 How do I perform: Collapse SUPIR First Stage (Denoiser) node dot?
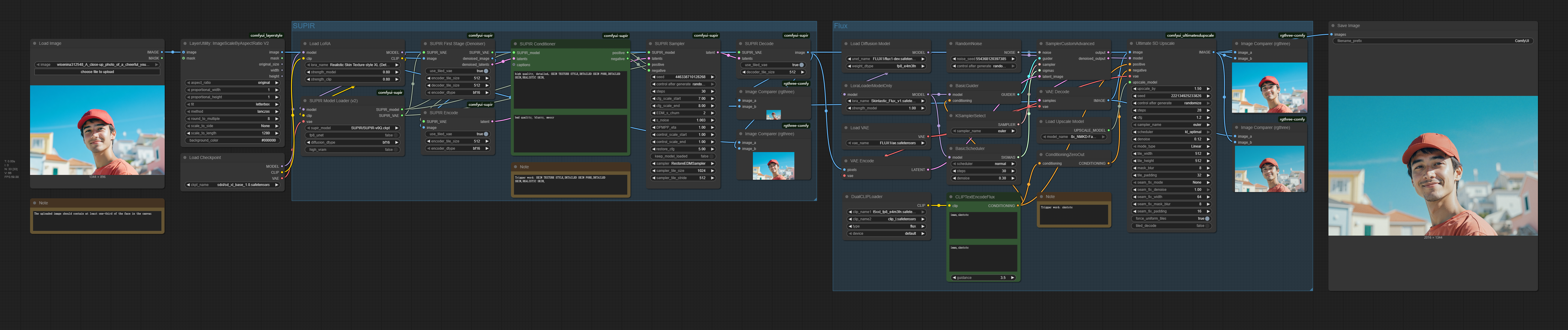coord(425,44)
